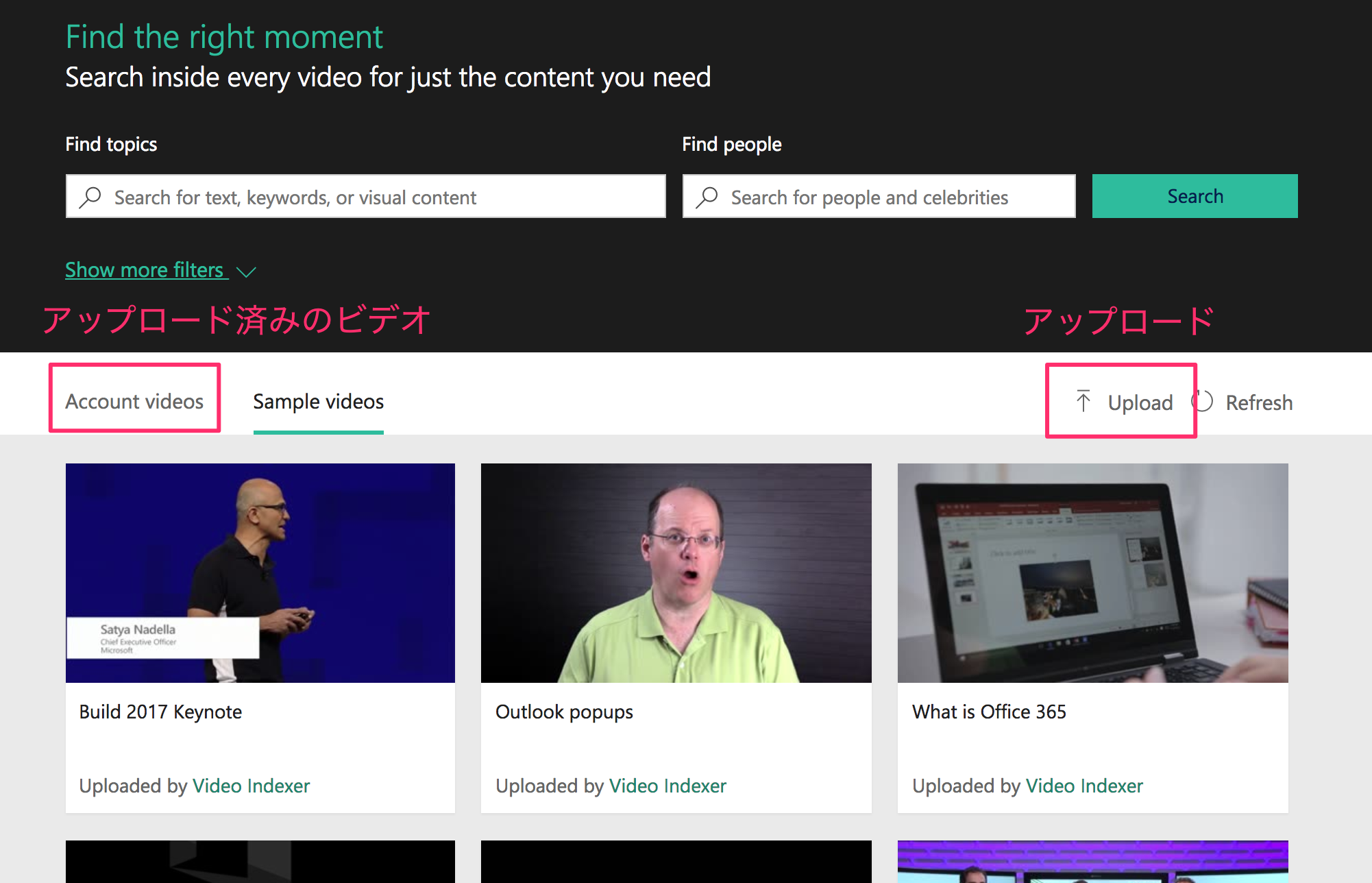The image size is (1372, 883).
Task: Click the Search inside every video subtitle
Action: click(x=388, y=77)
